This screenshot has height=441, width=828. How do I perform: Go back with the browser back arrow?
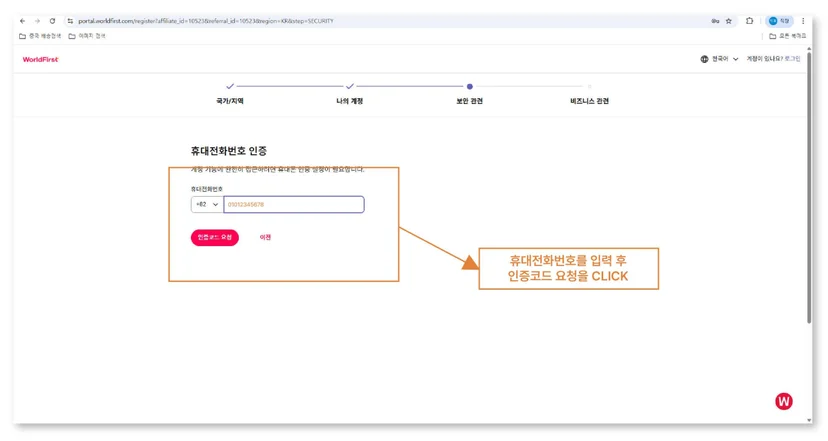(x=22, y=21)
